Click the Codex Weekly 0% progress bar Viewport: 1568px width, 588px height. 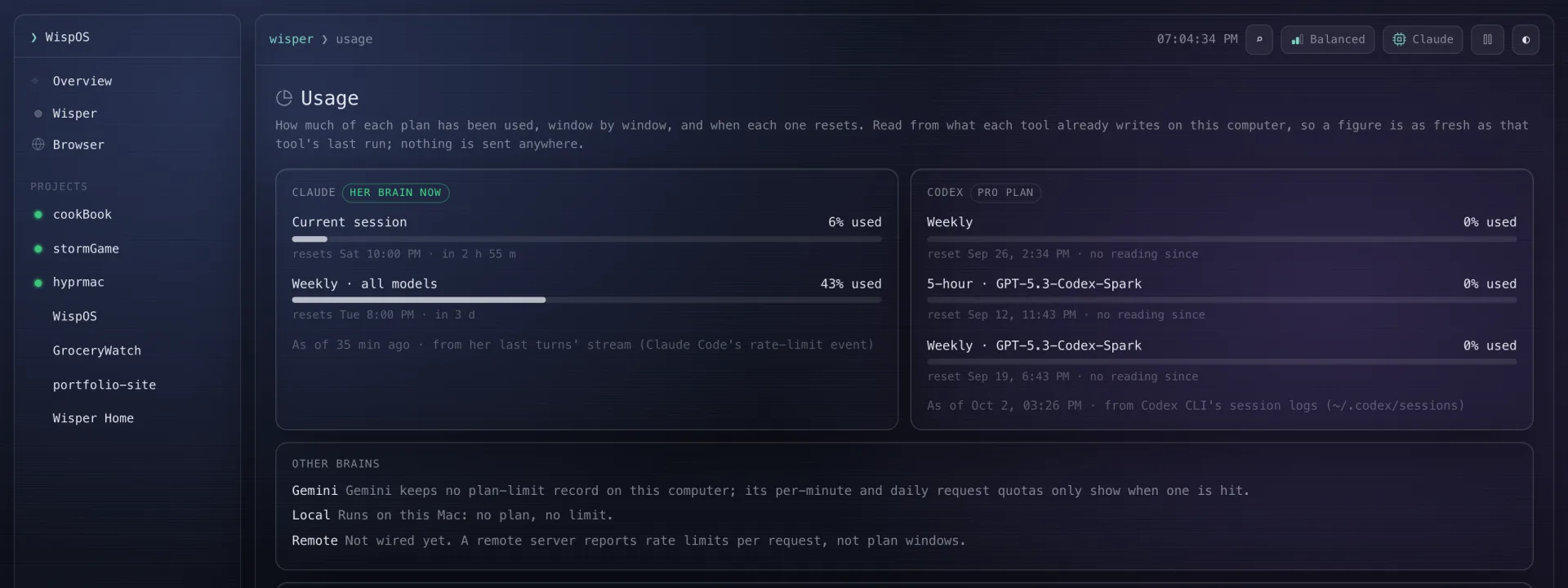click(x=1222, y=239)
